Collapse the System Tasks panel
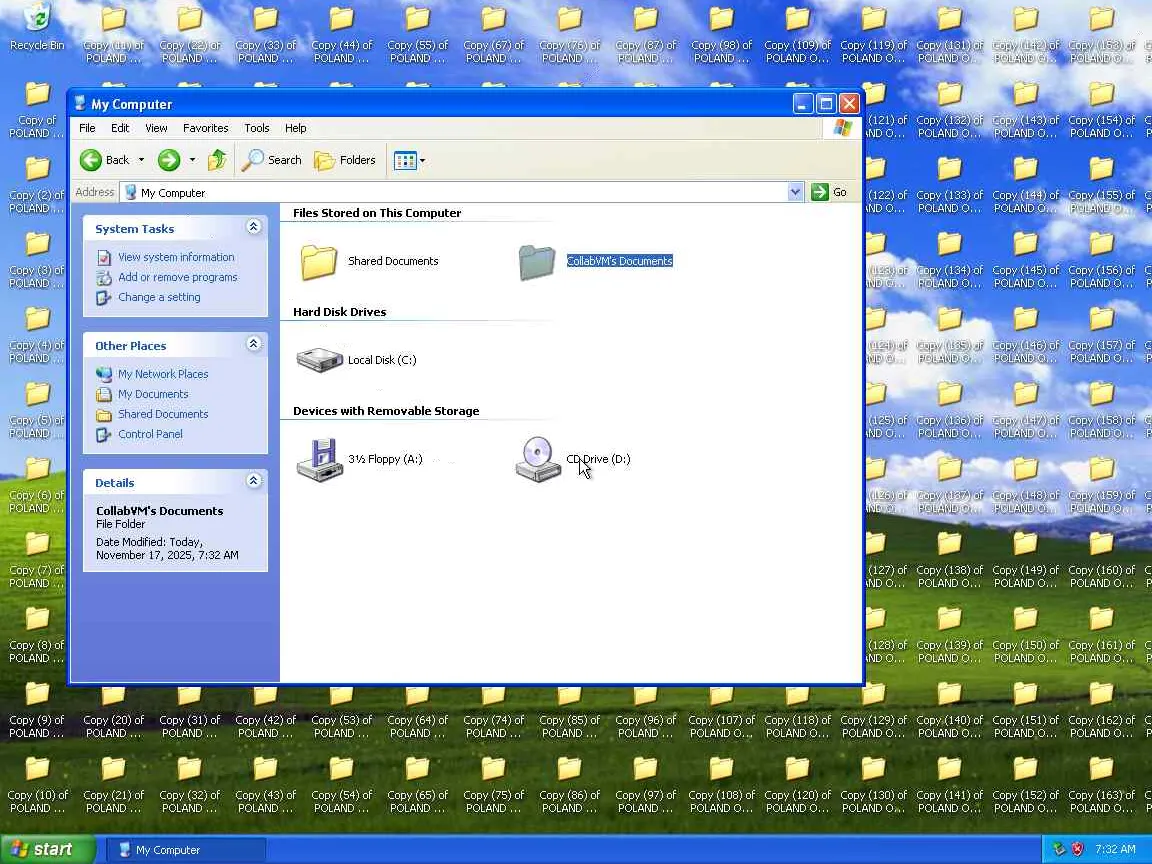The image size is (1152, 864). pos(253,227)
